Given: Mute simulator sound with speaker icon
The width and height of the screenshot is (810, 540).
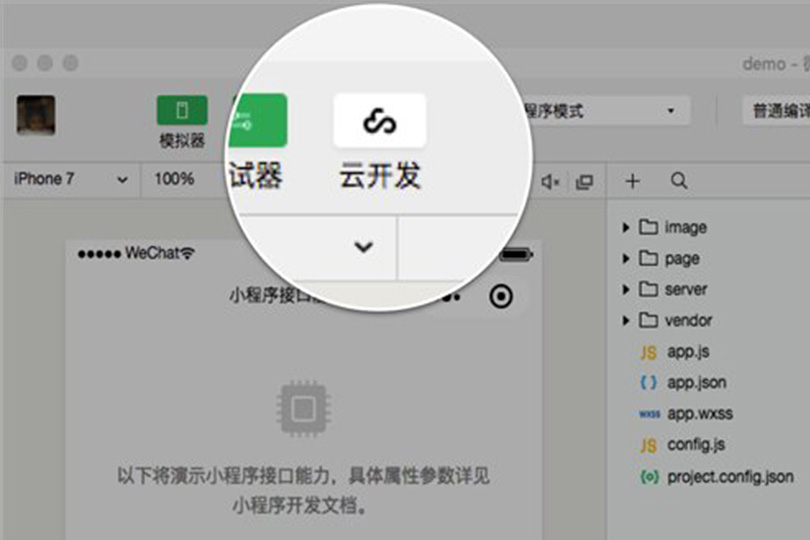Looking at the screenshot, I should 550,182.
